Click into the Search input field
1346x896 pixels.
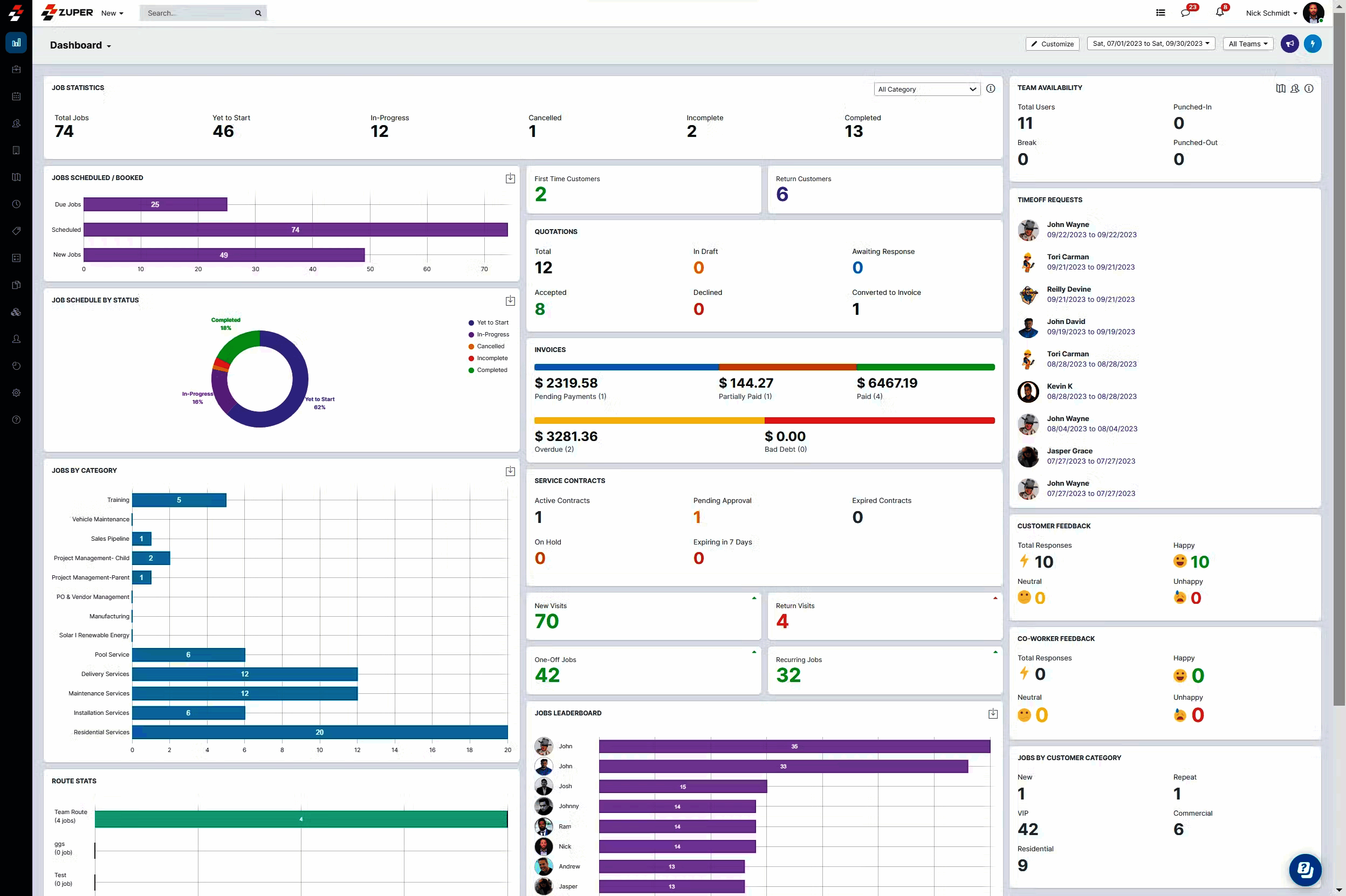(196, 13)
